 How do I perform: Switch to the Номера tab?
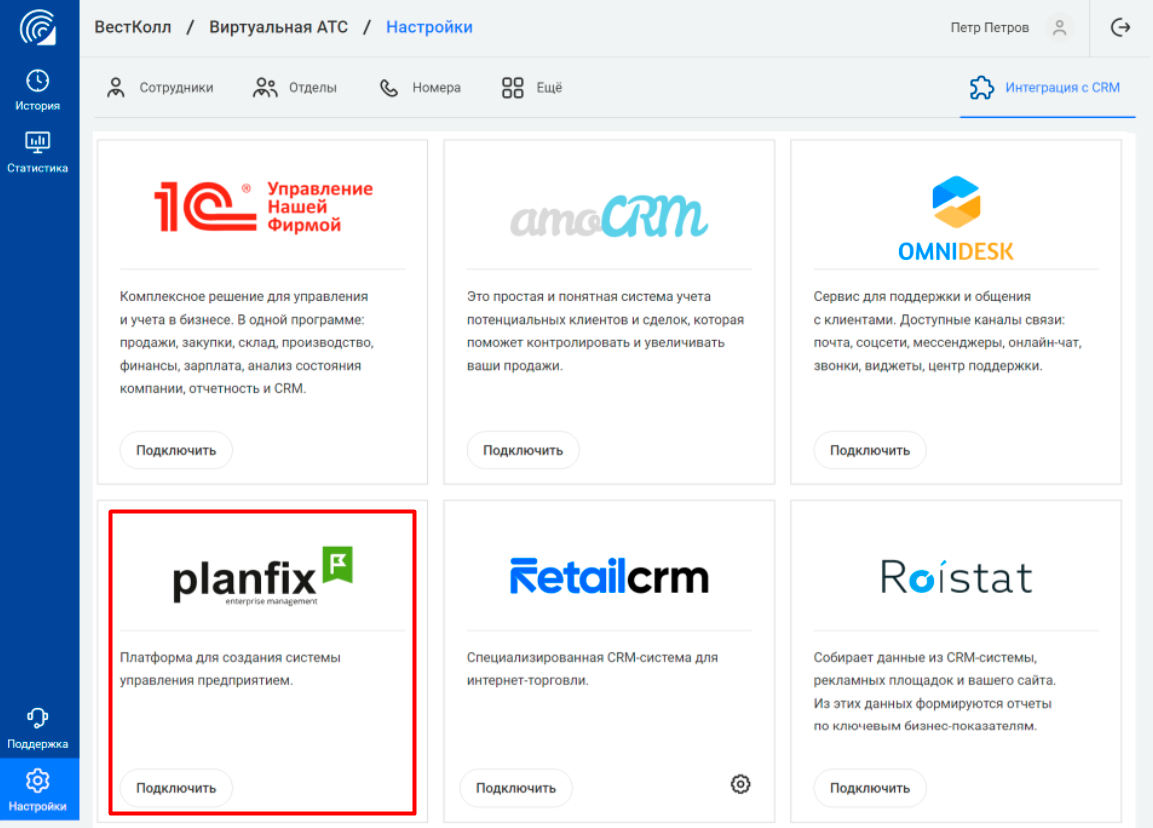[x=420, y=88]
